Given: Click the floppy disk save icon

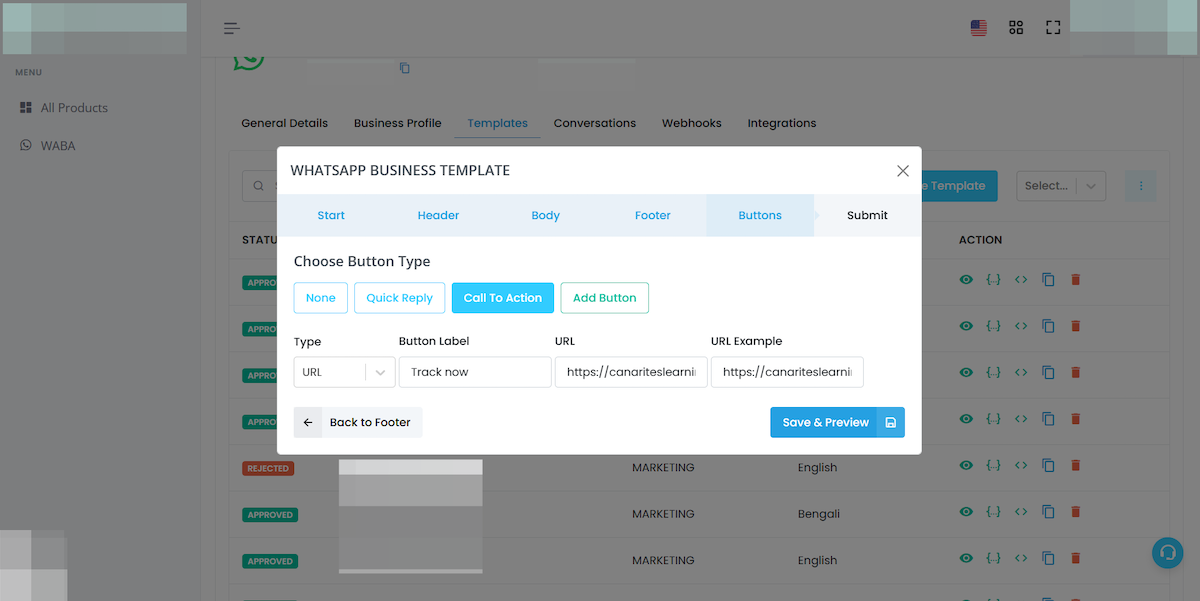Looking at the screenshot, I should point(890,422).
